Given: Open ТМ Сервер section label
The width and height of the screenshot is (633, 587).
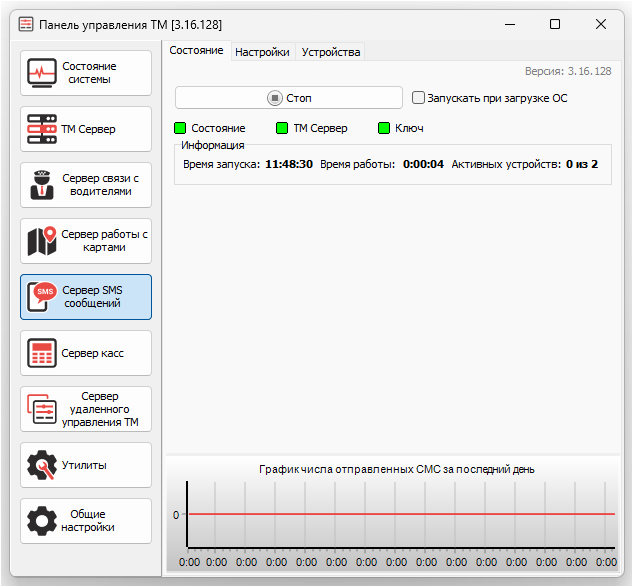Looking at the screenshot, I should (x=88, y=129).
